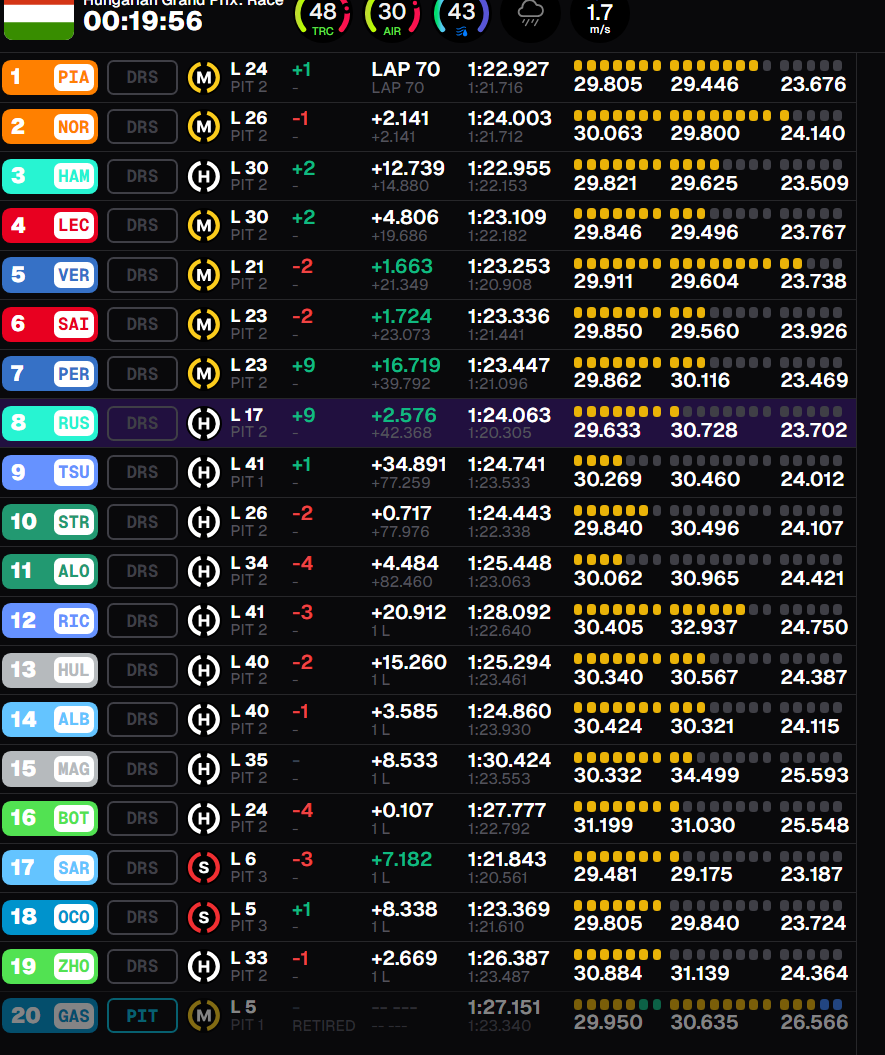
Task: Click HAM's last lap 1:22.955
Action: [x=509, y=168]
